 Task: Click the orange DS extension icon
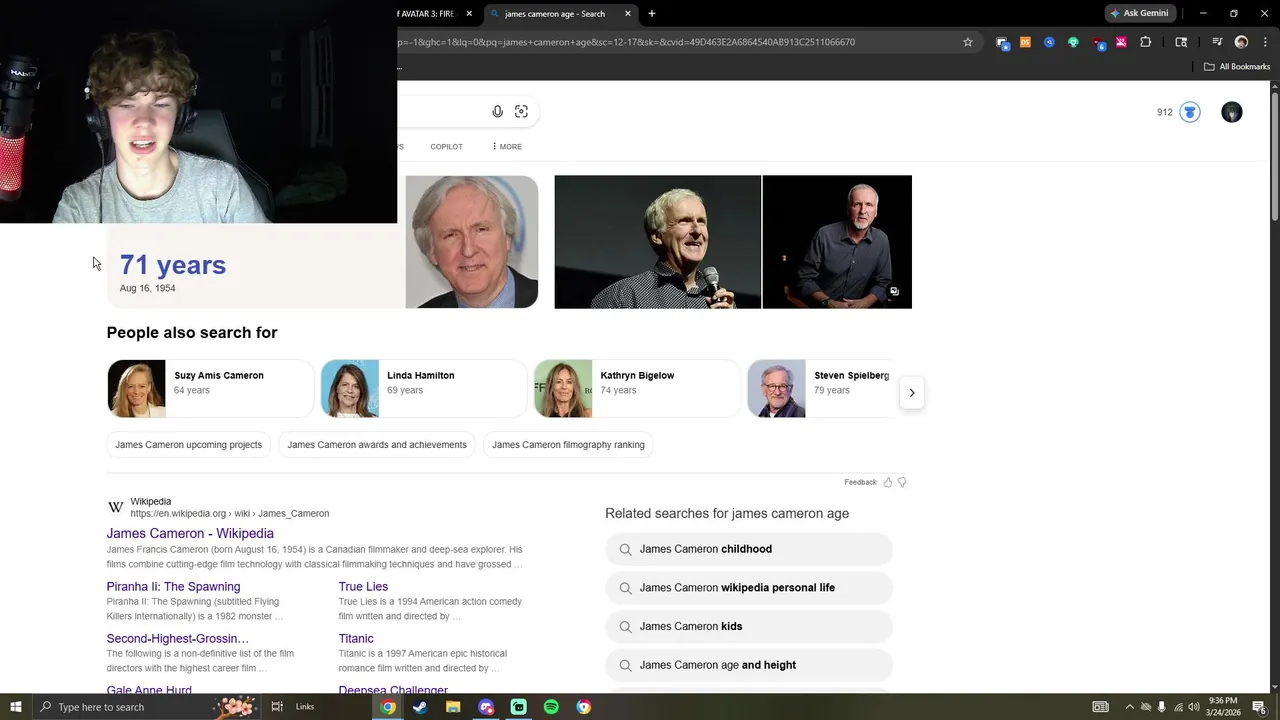pos(1025,42)
